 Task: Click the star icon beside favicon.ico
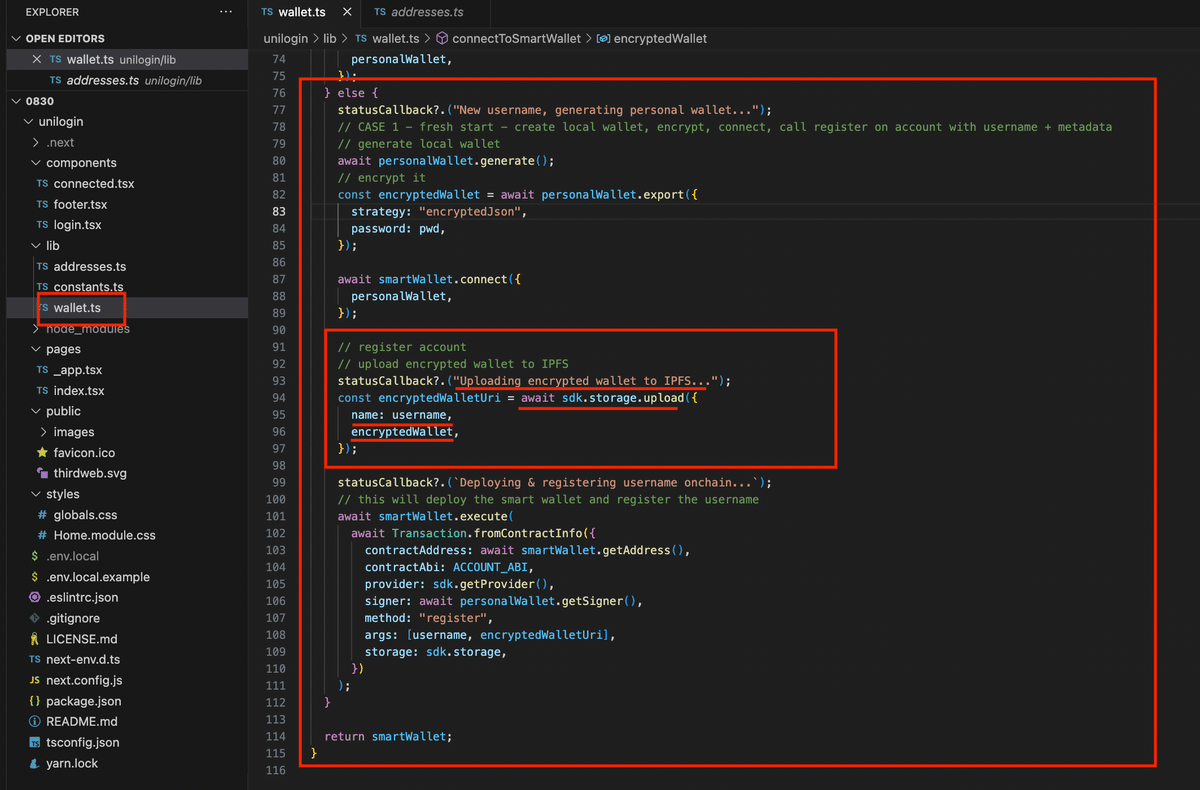pos(42,453)
